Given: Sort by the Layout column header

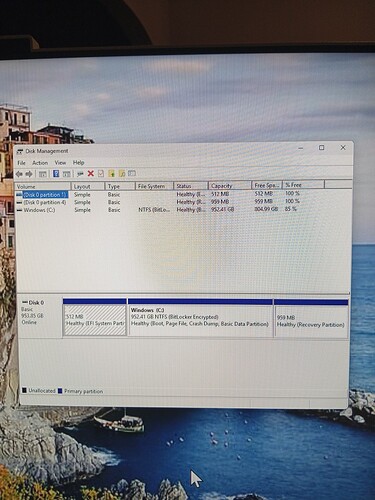Looking at the screenshot, I should point(88,186).
